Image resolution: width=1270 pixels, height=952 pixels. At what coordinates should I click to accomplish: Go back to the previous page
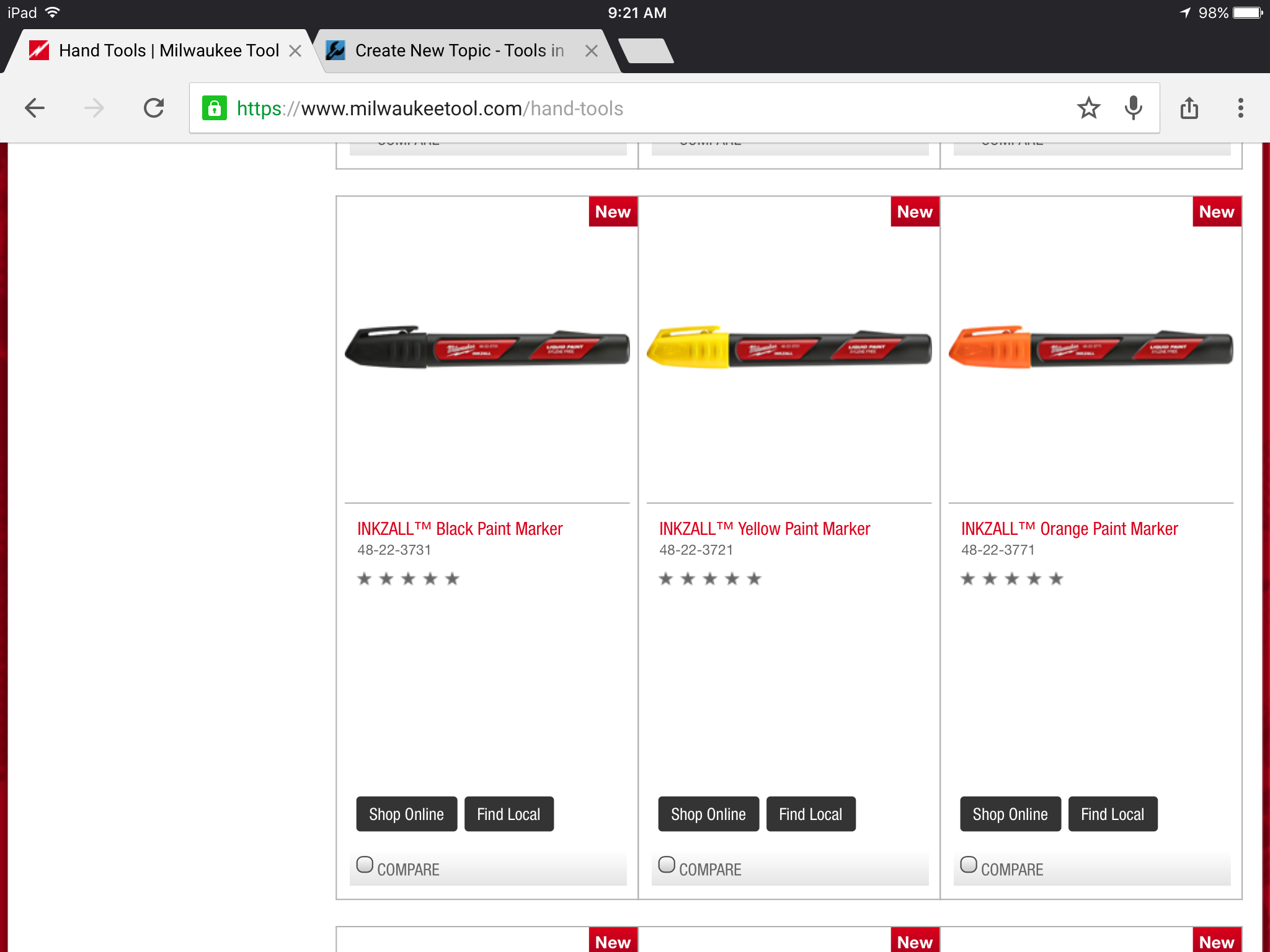pyautogui.click(x=35, y=108)
